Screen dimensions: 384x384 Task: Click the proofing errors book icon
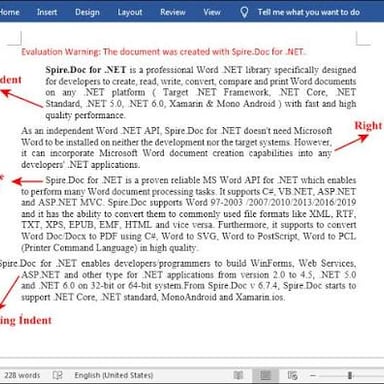(58, 375)
